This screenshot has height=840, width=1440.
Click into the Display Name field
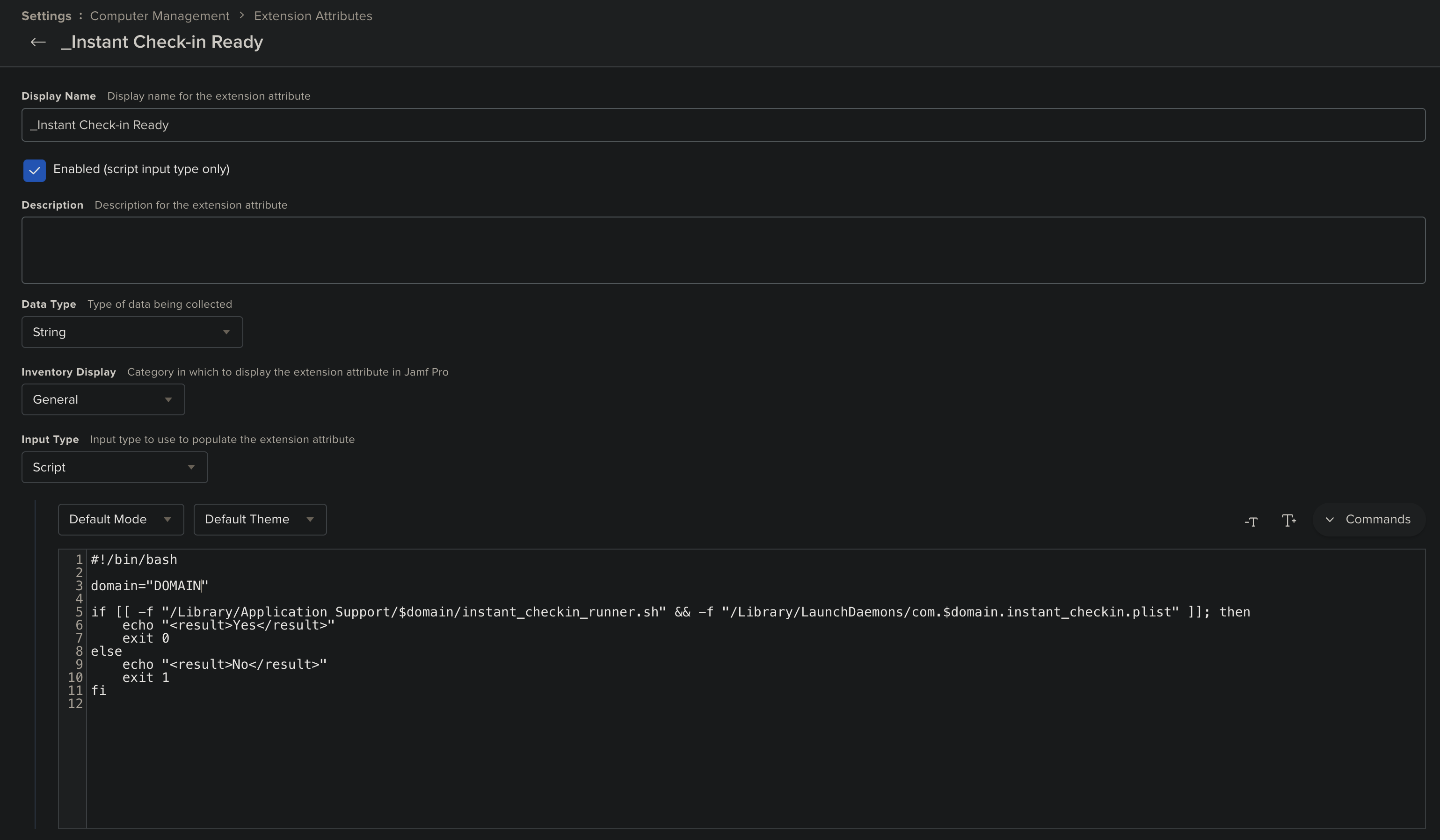tap(723, 125)
